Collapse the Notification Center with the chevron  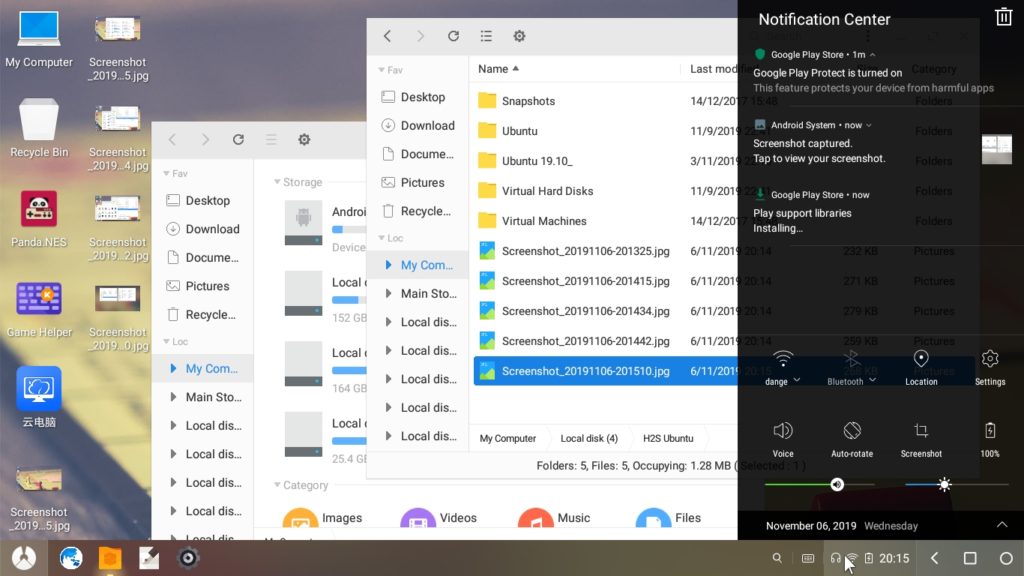pyautogui.click(x=1002, y=525)
